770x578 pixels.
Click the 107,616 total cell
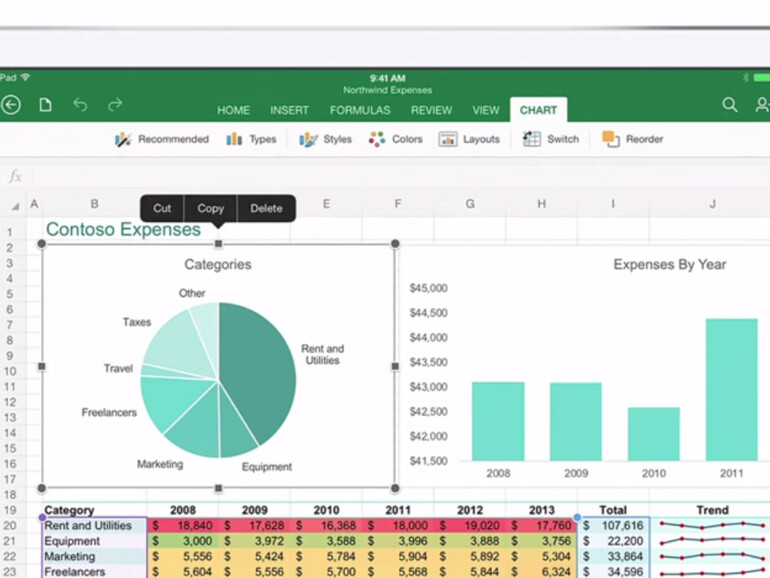[613, 525]
